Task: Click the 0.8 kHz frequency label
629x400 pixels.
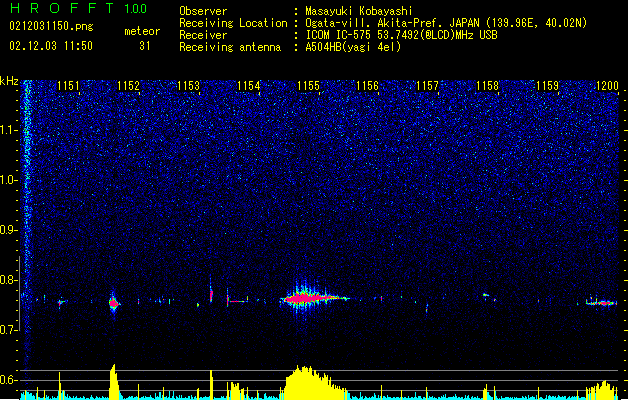Action: (8, 280)
